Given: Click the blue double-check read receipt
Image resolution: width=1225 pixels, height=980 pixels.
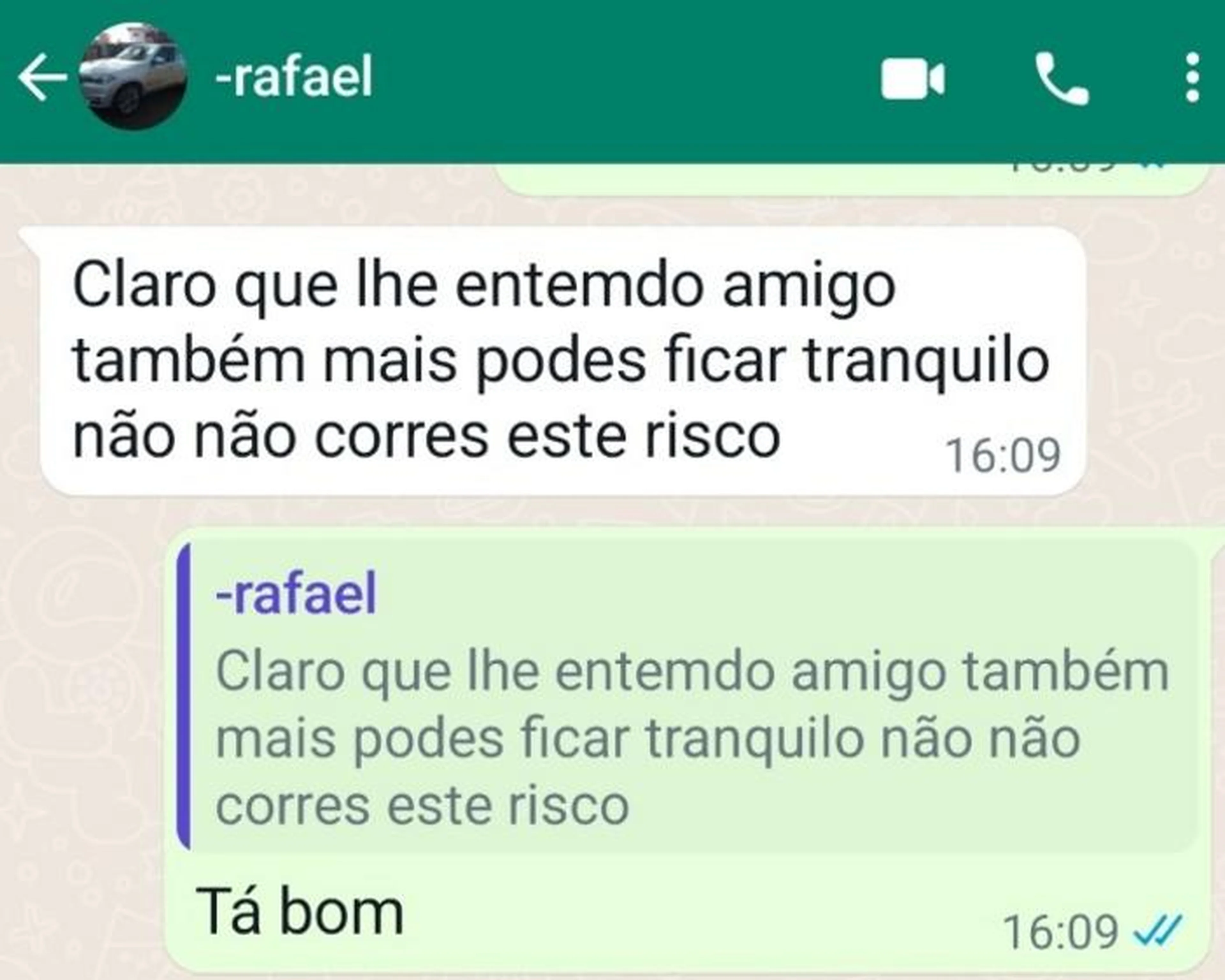Looking at the screenshot, I should 1157,931.
